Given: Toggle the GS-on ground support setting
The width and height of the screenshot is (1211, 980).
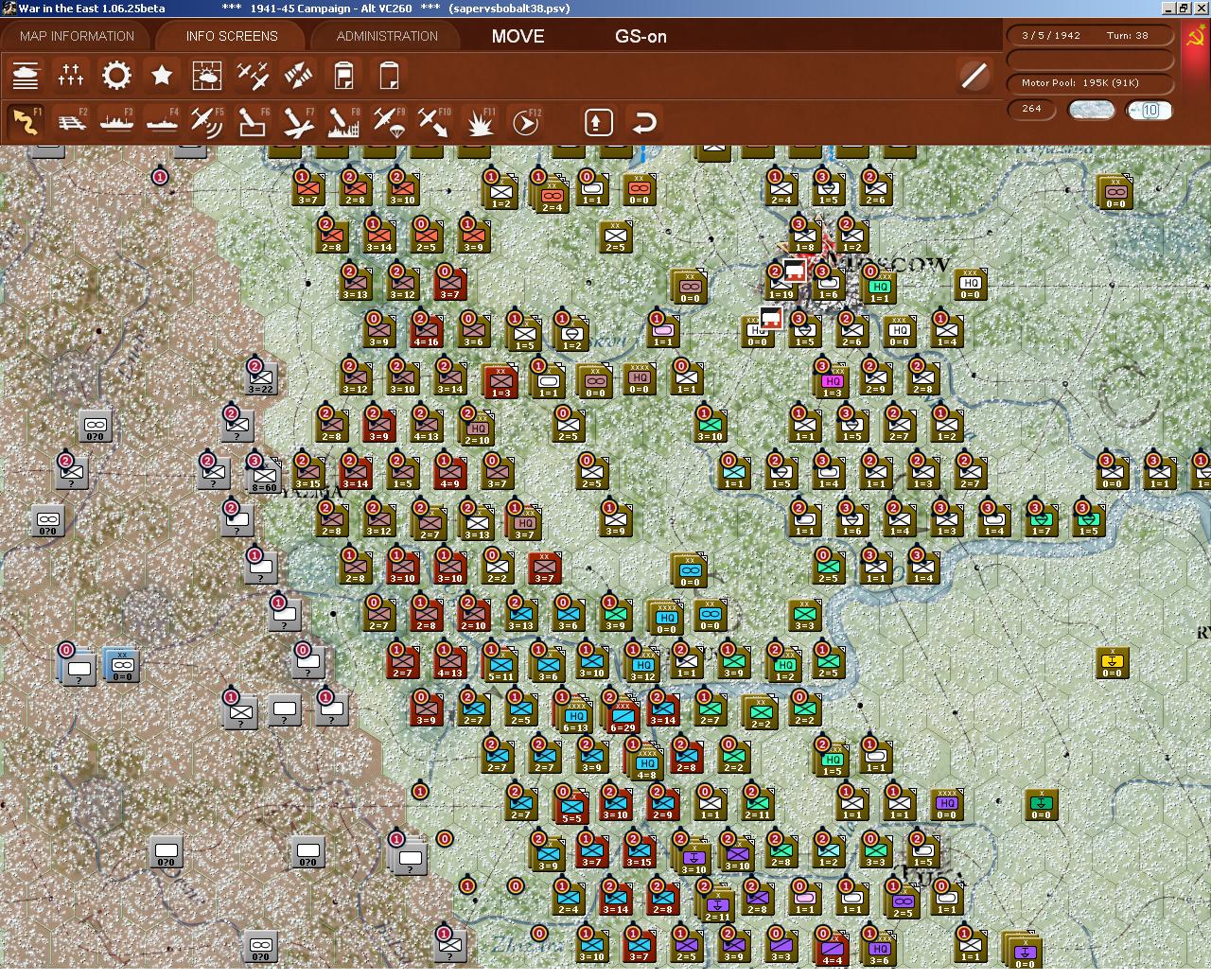Looking at the screenshot, I should click(641, 36).
